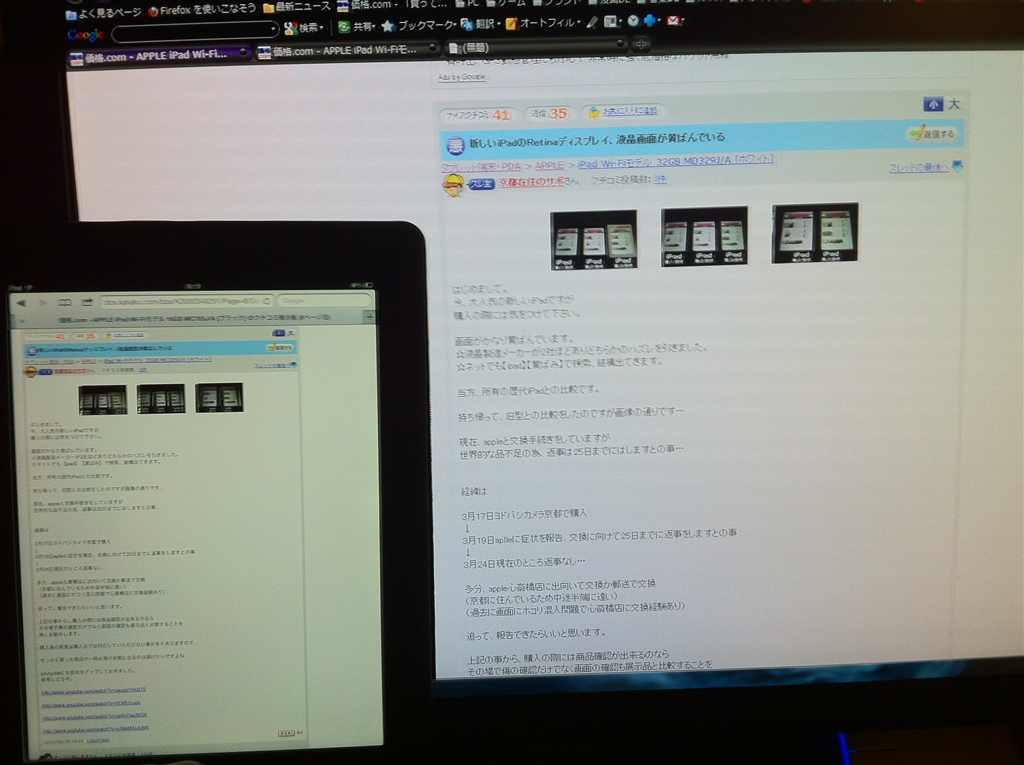Tap third thumbnail in iPad web page
1024x765 pixels.
click(x=219, y=397)
